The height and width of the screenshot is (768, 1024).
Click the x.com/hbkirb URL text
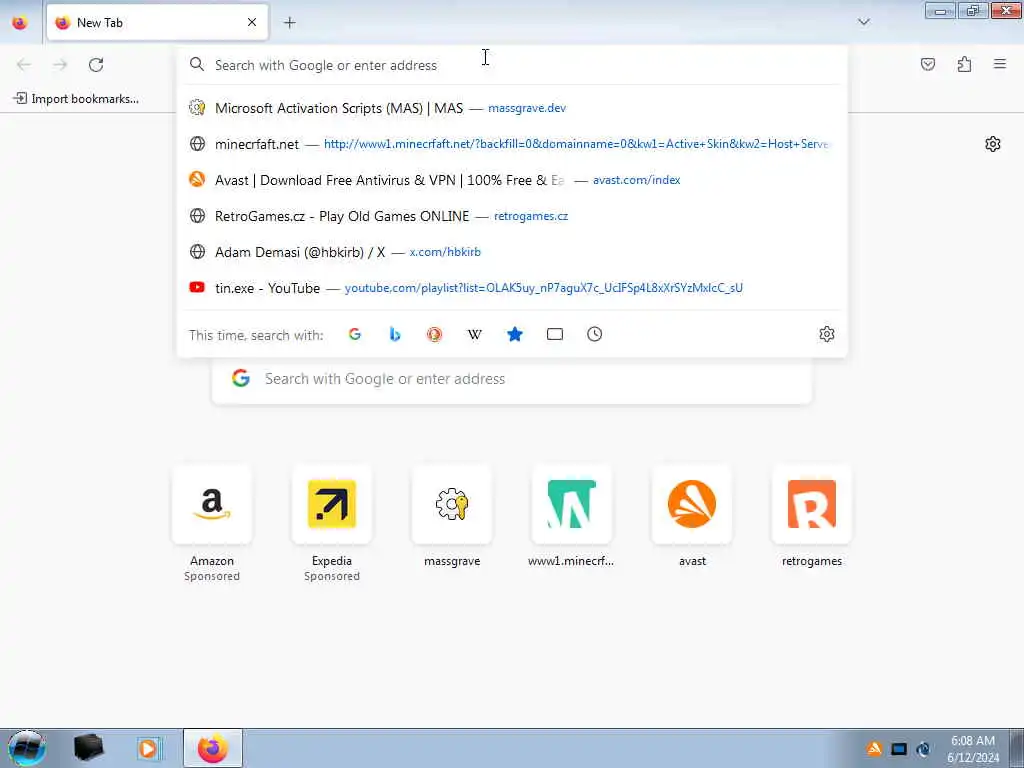445,252
